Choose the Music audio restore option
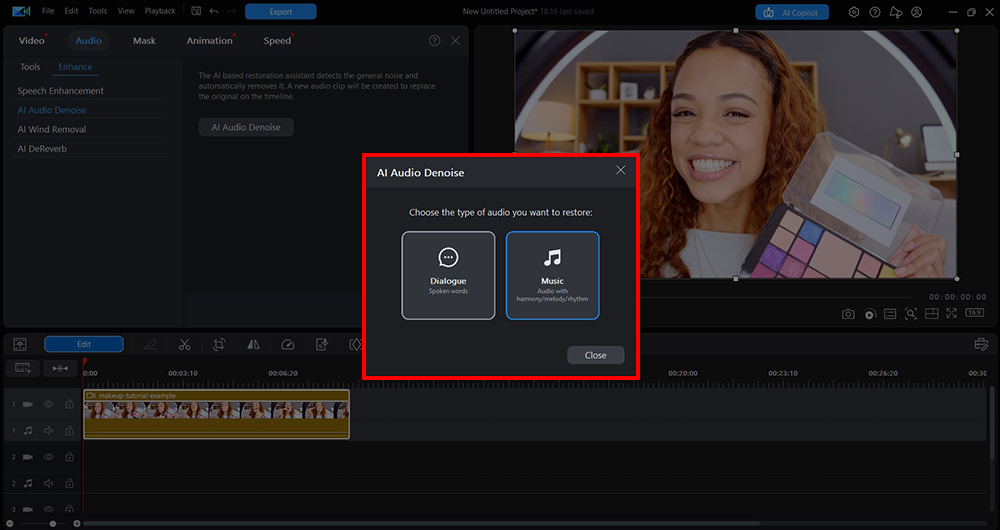The width and height of the screenshot is (1000, 530). coord(552,275)
